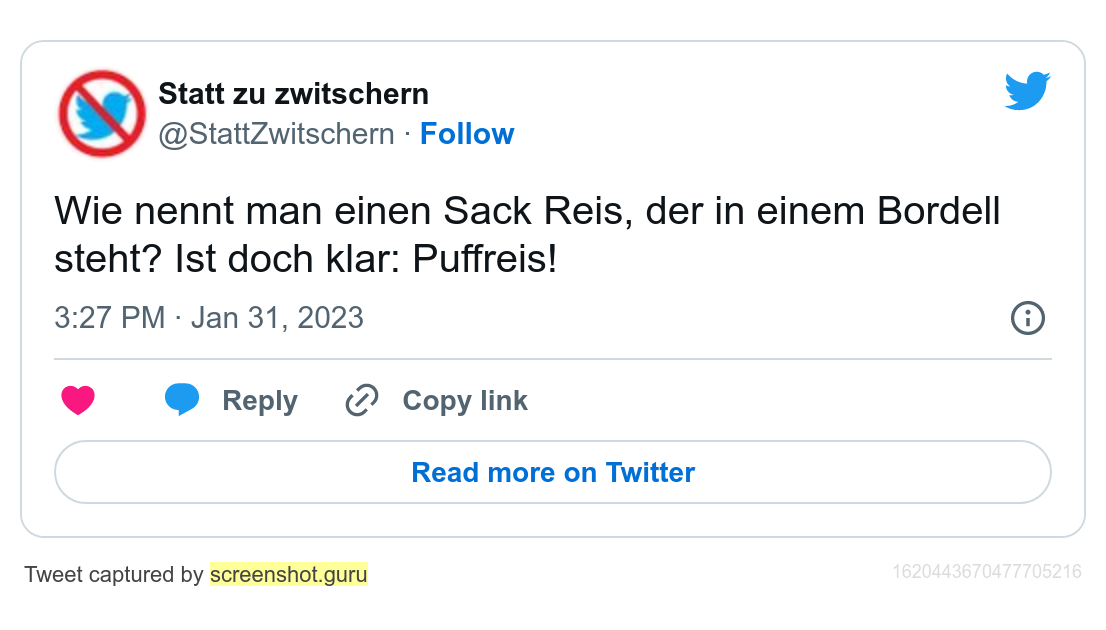Like the tweet with the heart icon
This screenshot has width=1106, height=630.
[x=78, y=401]
